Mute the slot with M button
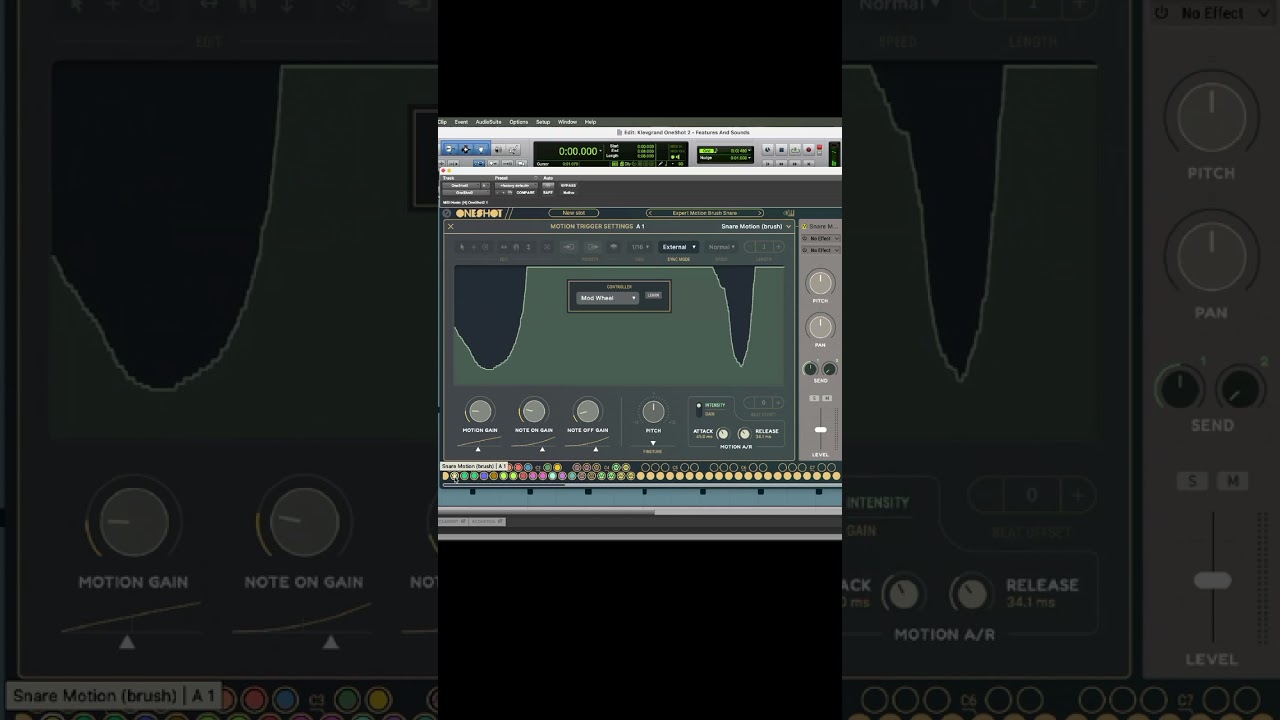 827,399
